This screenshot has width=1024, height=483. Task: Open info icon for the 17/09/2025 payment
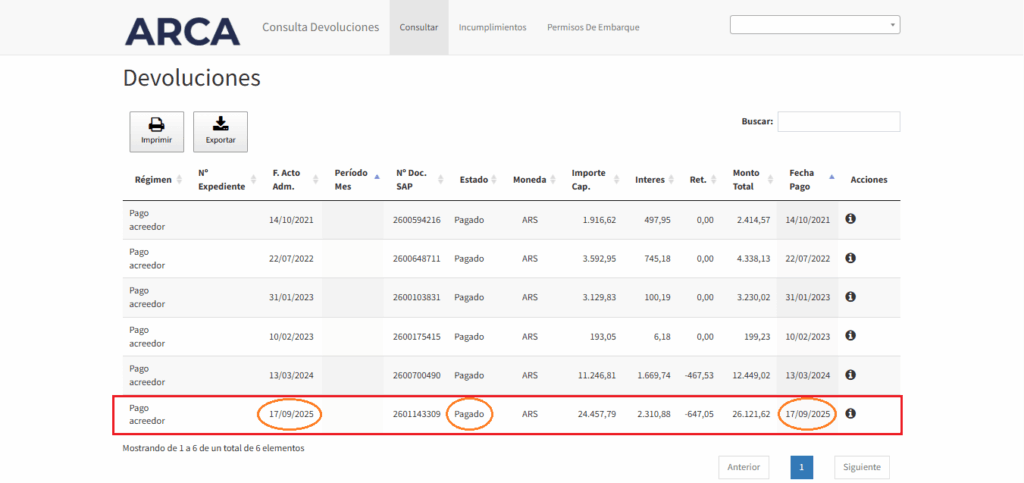point(850,413)
